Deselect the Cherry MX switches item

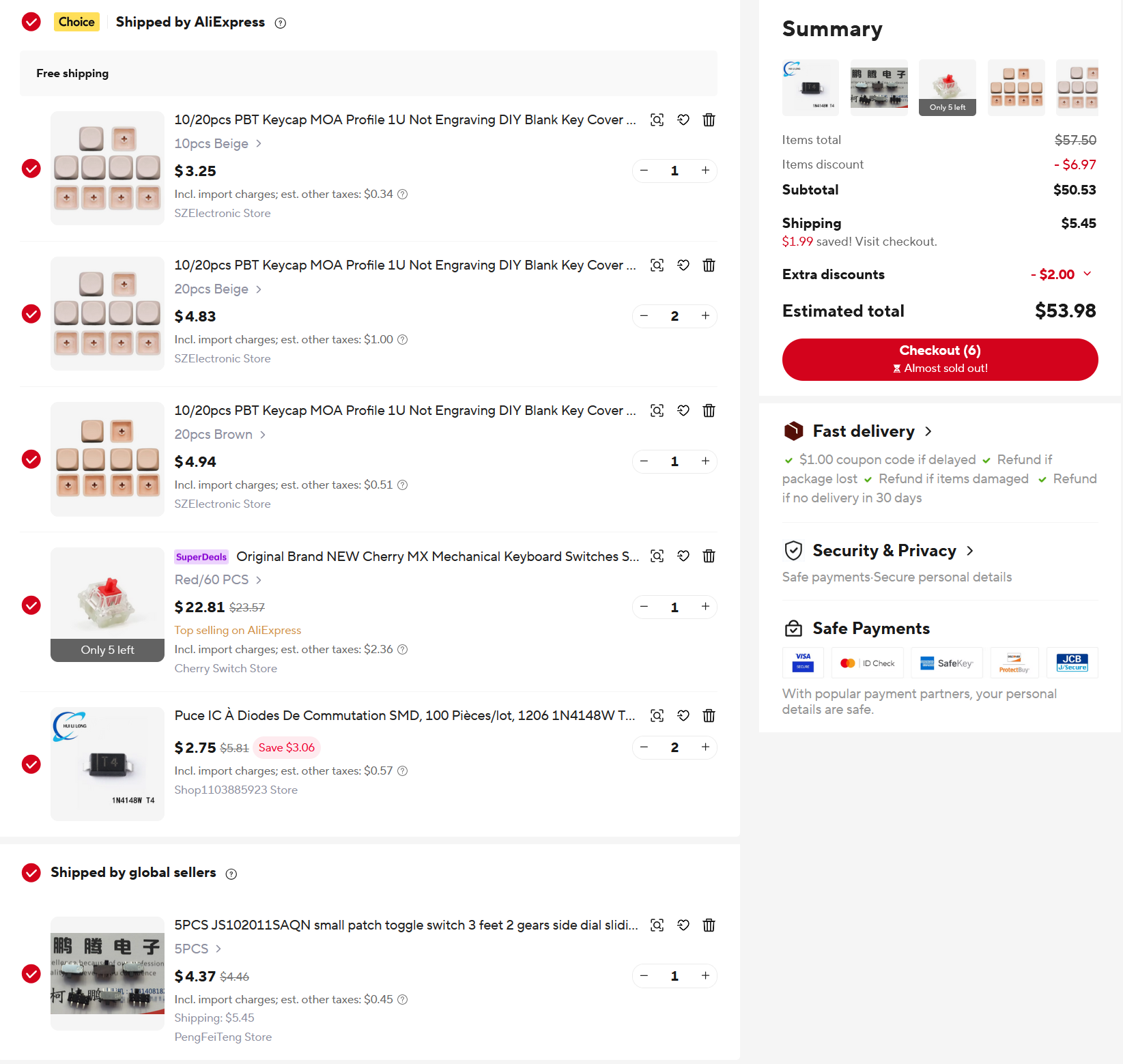(x=31, y=605)
